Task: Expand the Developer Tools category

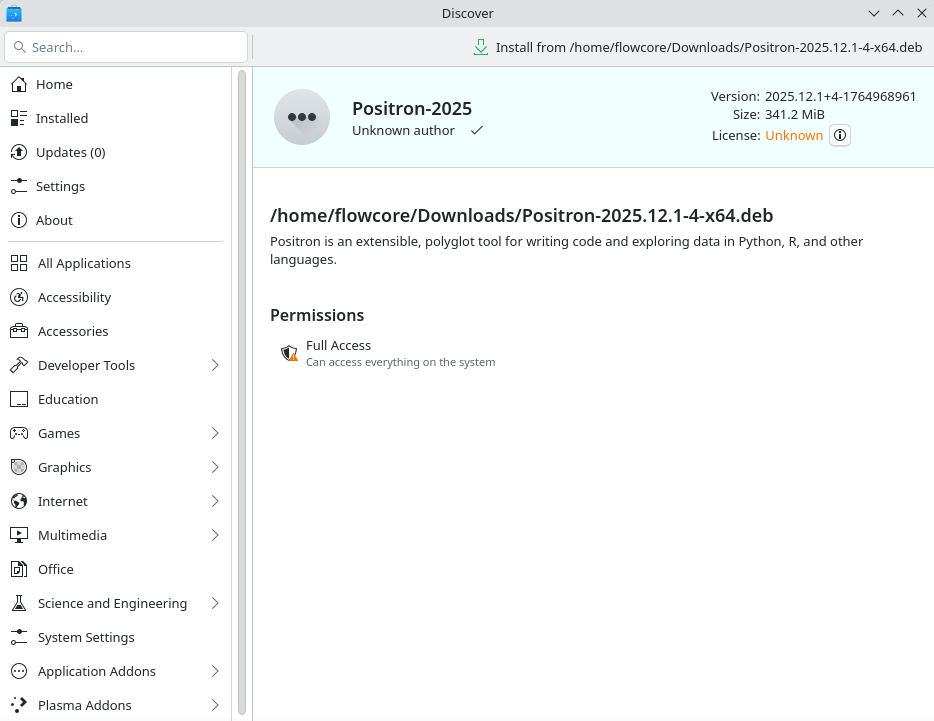Action: tap(215, 365)
